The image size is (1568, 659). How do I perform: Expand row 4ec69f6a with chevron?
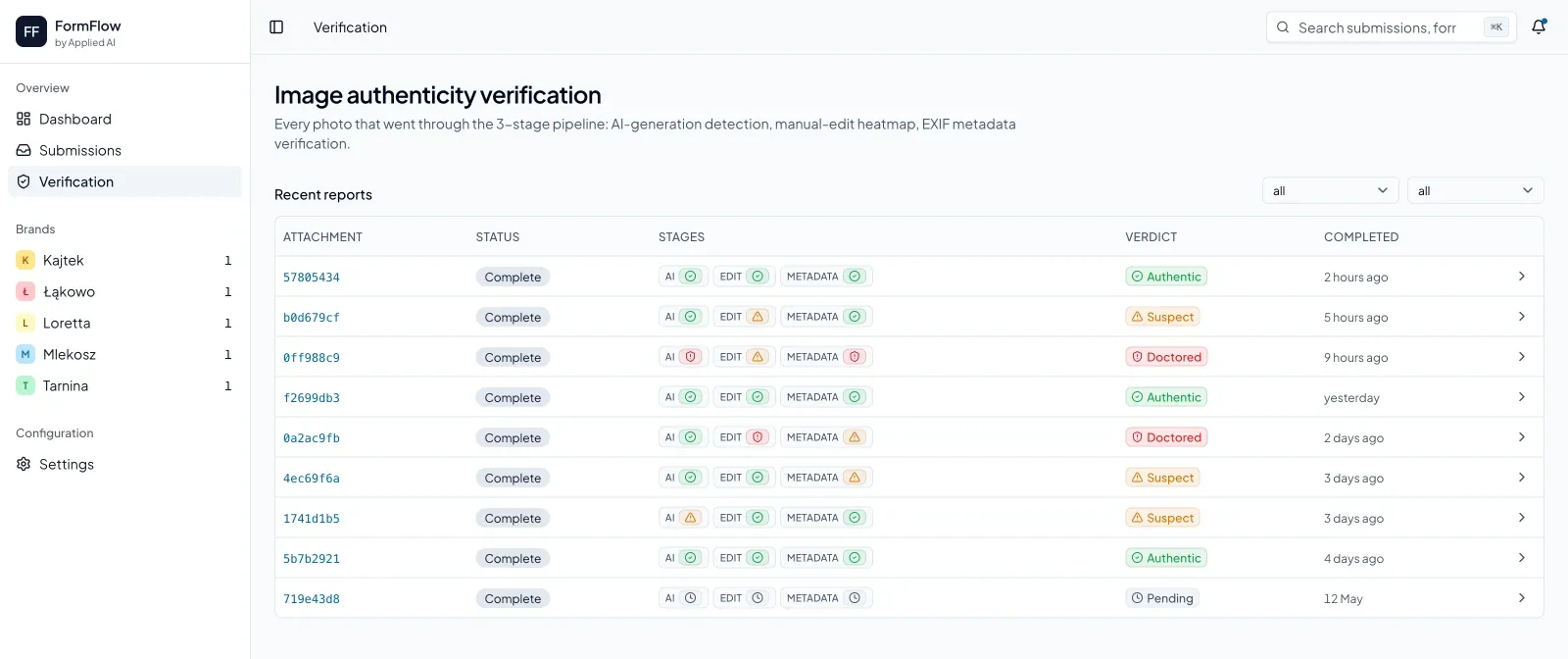[1522, 478]
